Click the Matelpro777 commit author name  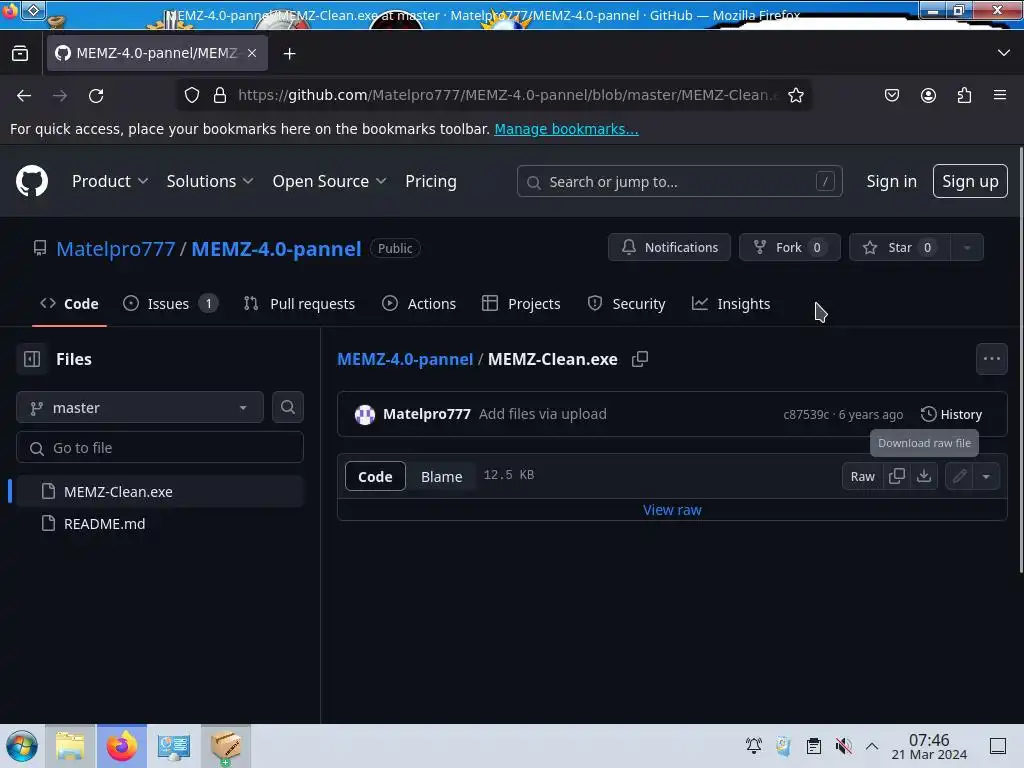click(x=426, y=414)
